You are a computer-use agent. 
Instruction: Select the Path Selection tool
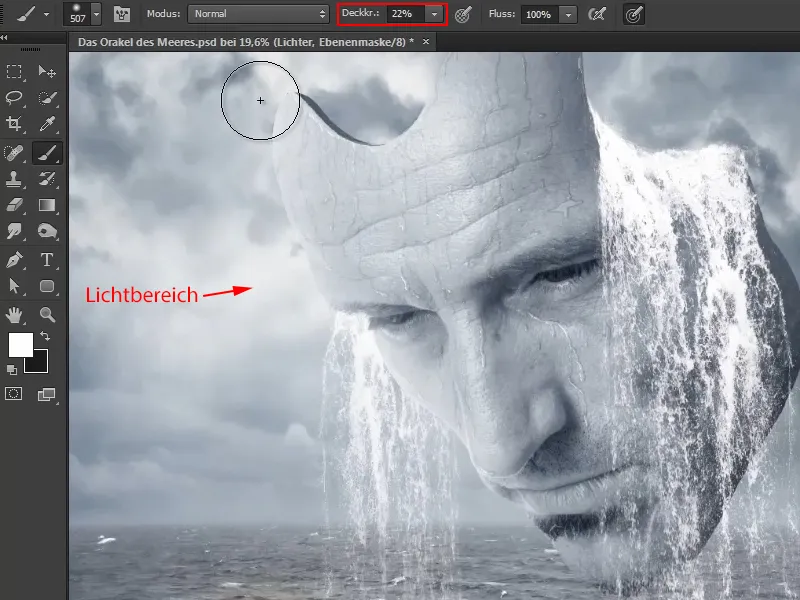(14, 286)
